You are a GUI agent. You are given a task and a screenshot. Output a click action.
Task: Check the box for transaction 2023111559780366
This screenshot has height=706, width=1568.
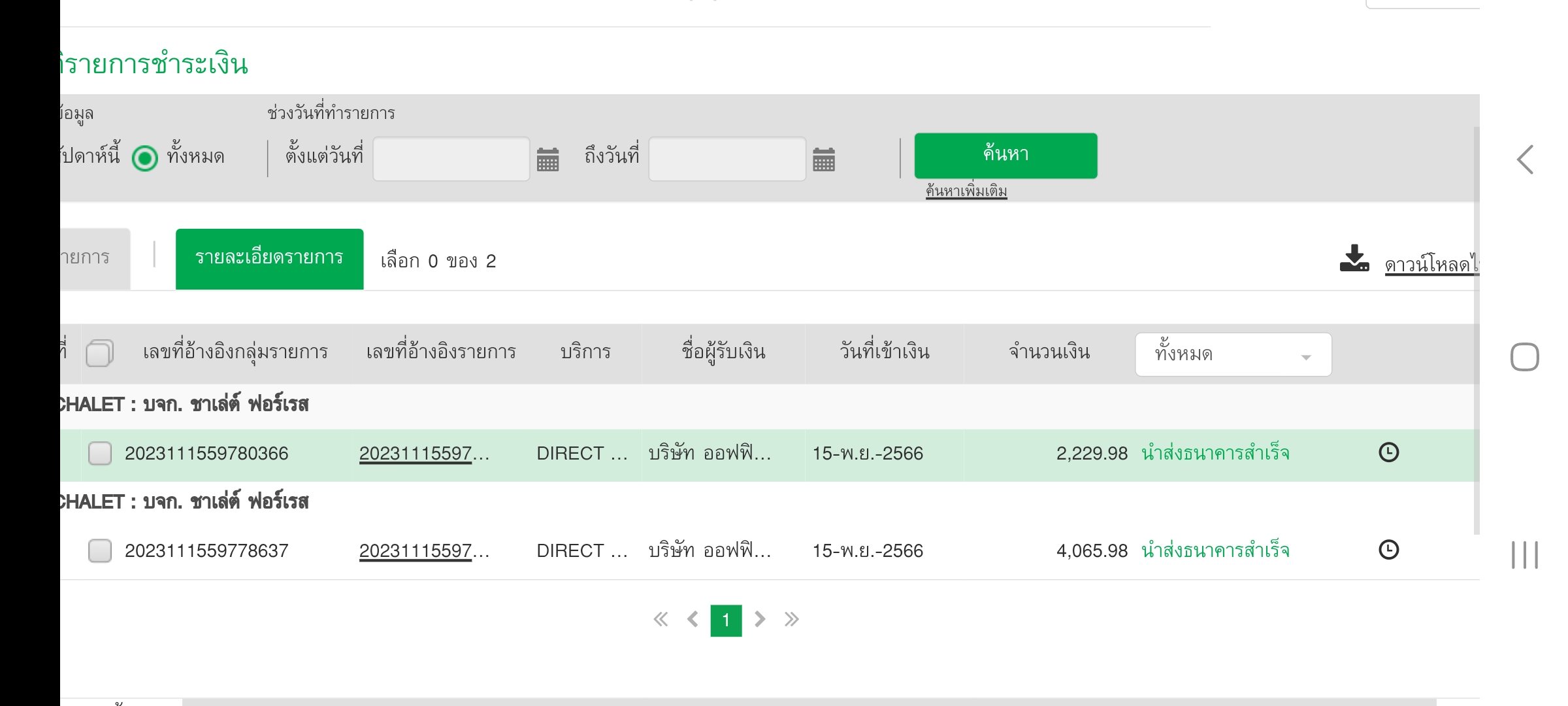point(100,453)
